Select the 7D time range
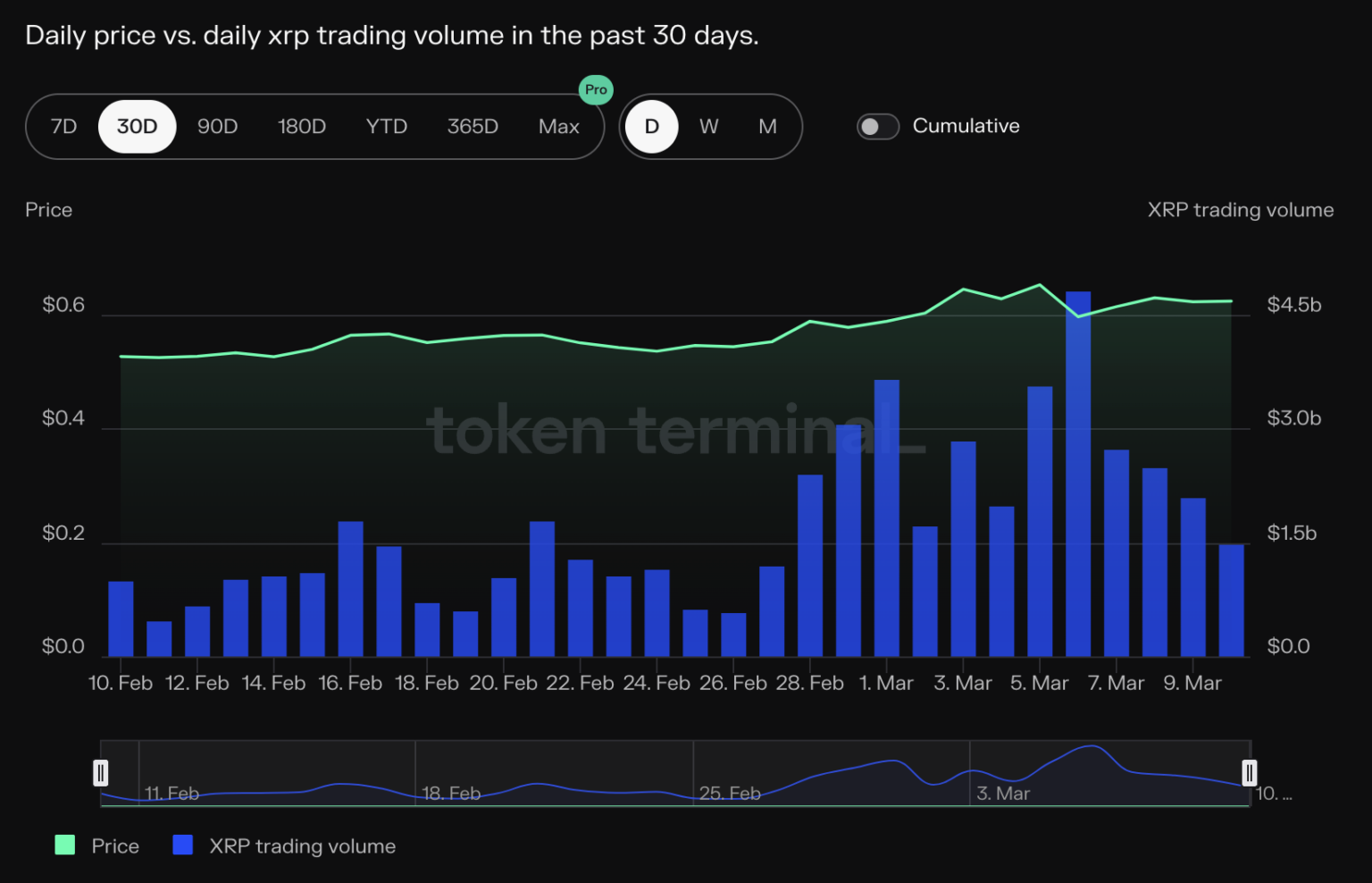1372x883 pixels. tap(63, 126)
